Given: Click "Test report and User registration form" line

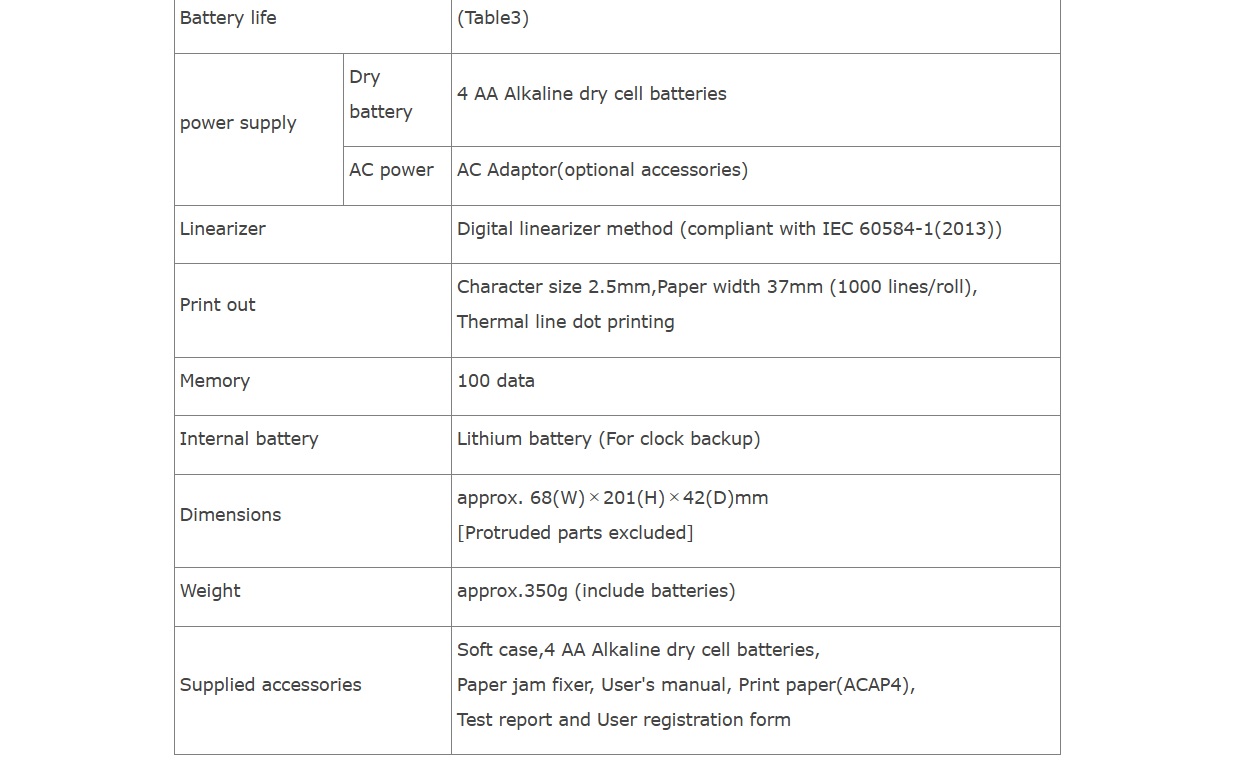Looking at the screenshot, I should [x=624, y=720].
